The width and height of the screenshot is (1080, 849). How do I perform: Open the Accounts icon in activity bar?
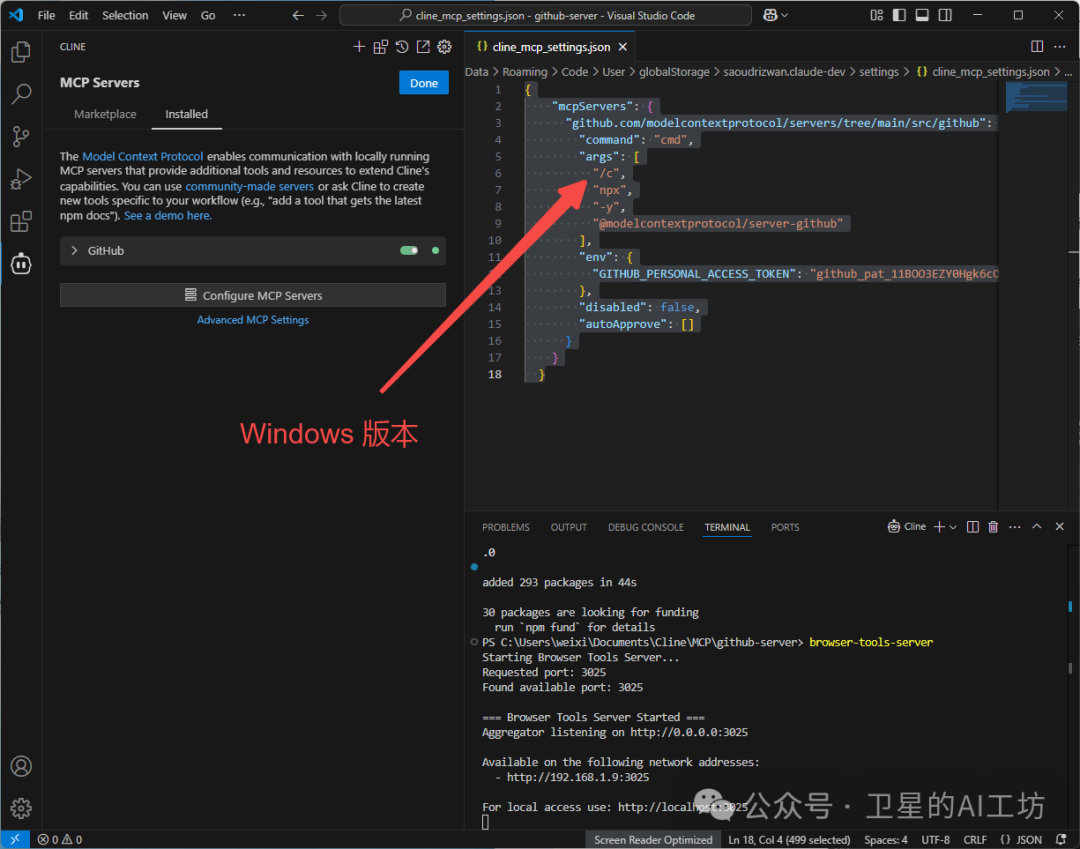click(x=21, y=766)
